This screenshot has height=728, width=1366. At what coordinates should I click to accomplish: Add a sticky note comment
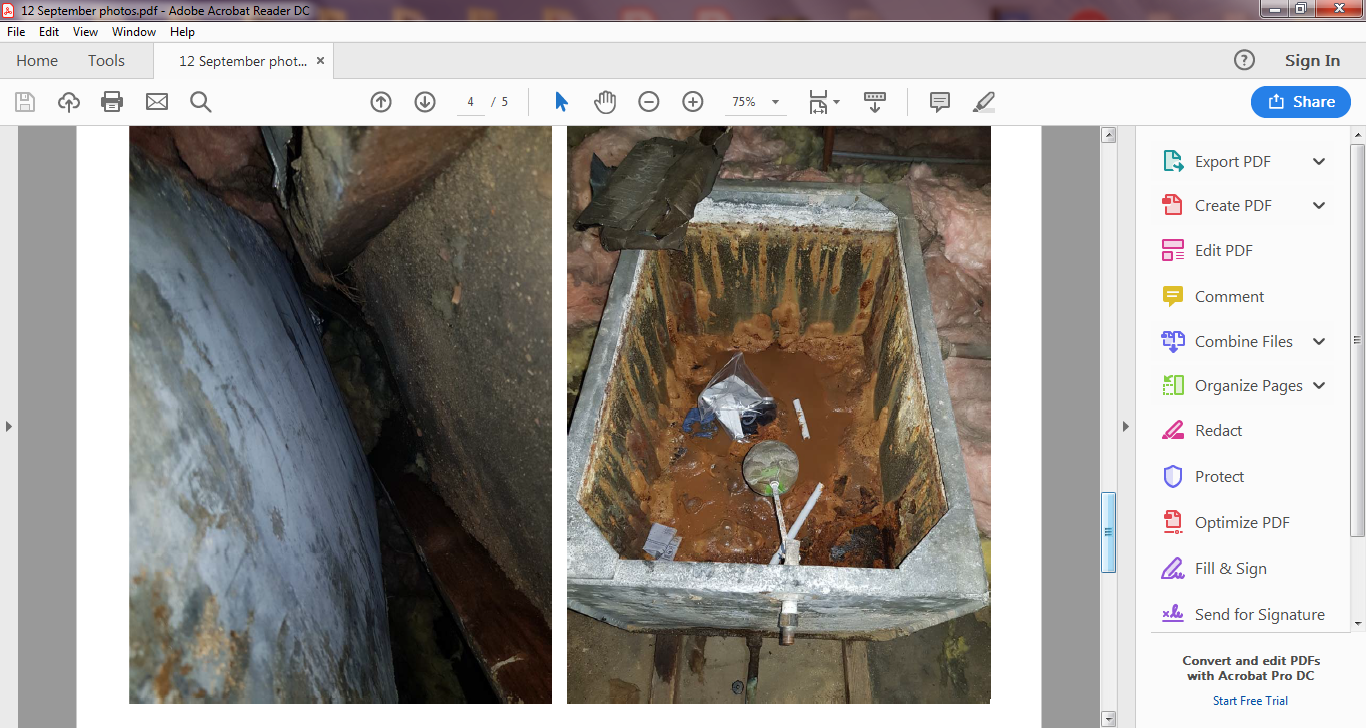939,102
